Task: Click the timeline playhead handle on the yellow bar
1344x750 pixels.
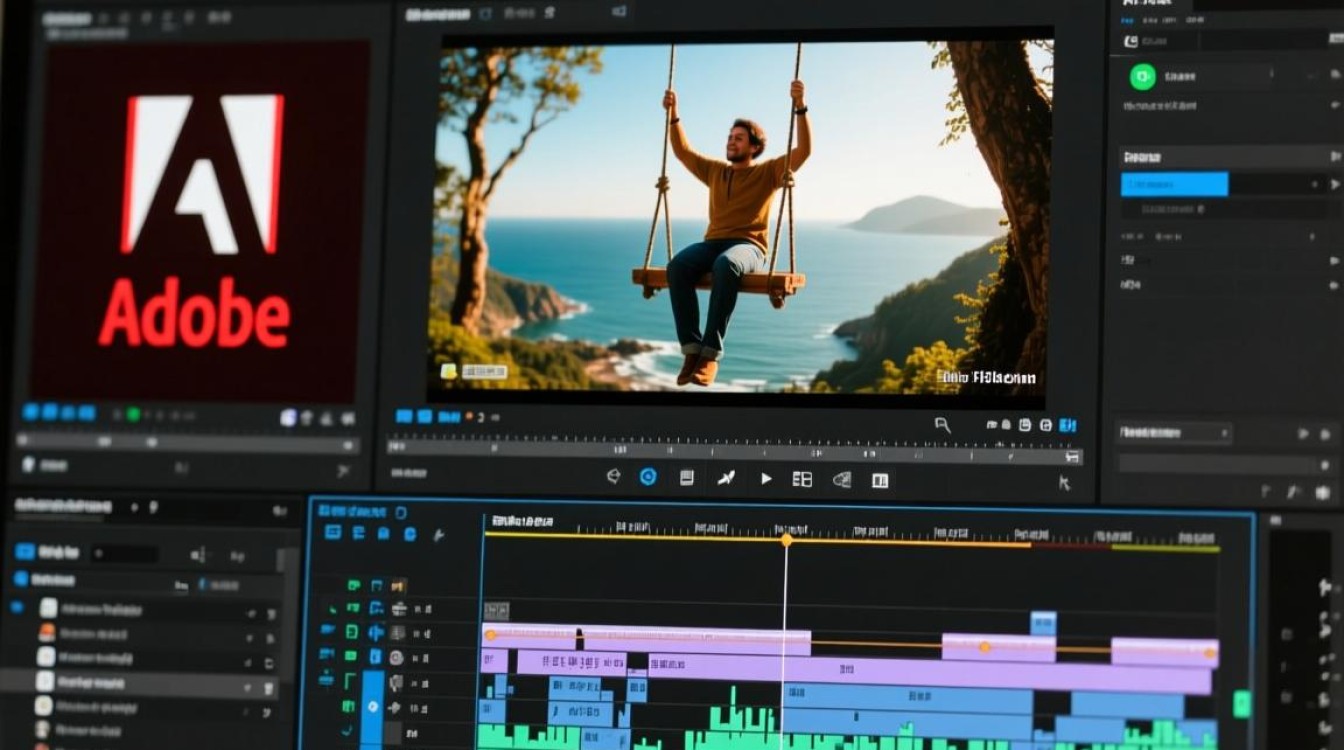Action: [786, 540]
